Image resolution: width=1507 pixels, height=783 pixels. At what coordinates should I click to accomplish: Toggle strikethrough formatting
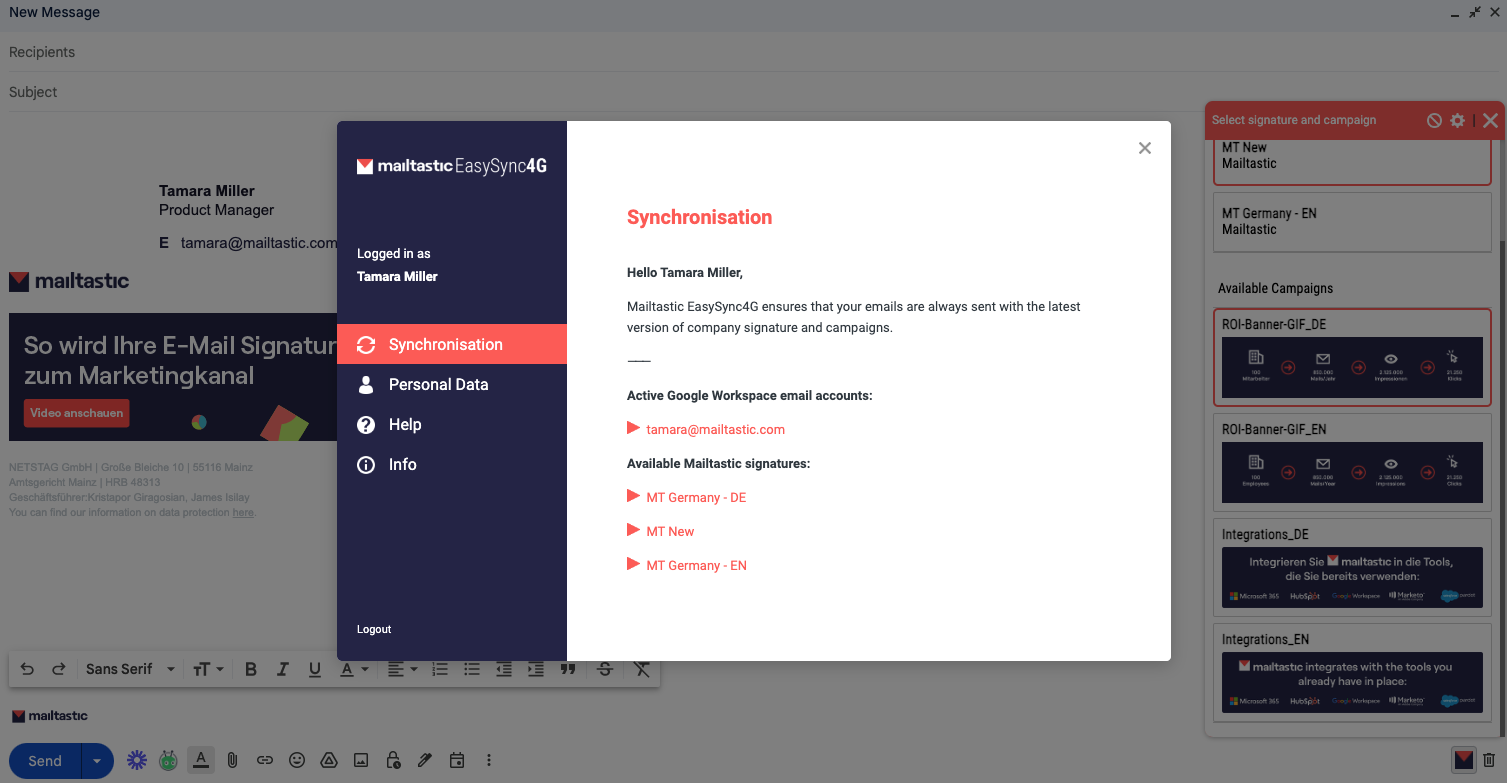pos(604,669)
